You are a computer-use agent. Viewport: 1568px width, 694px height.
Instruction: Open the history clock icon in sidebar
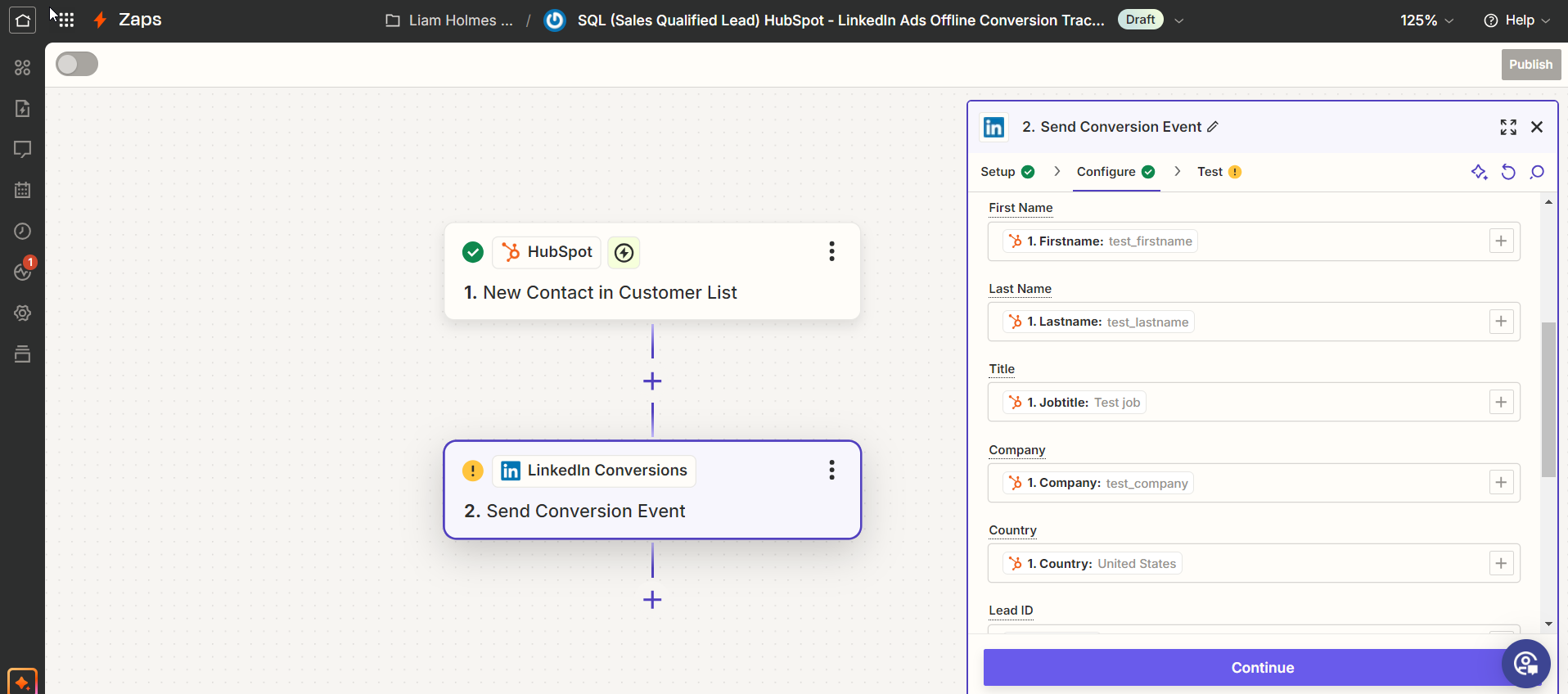tap(22, 231)
